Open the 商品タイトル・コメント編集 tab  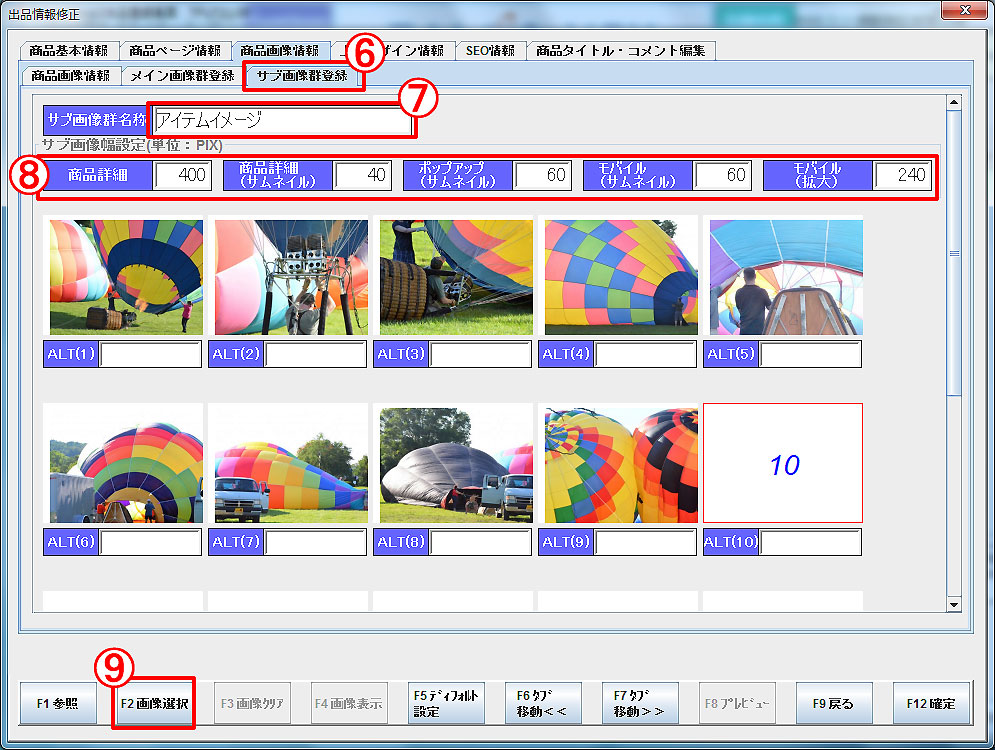[x=620, y=51]
